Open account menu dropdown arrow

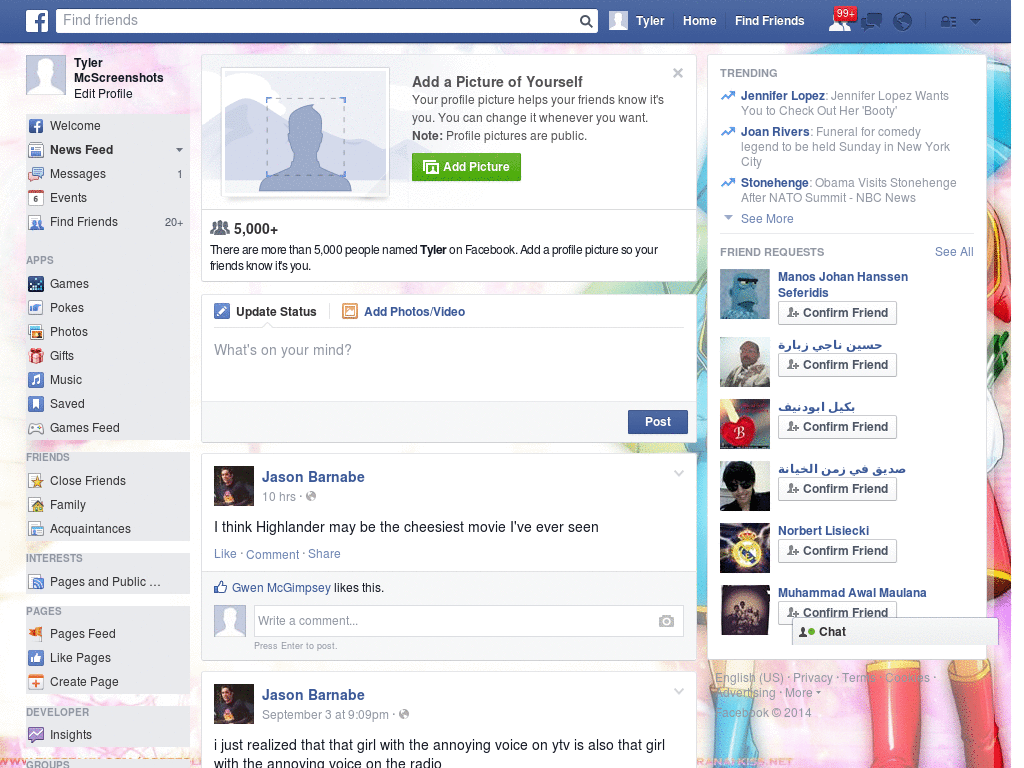pos(975,21)
